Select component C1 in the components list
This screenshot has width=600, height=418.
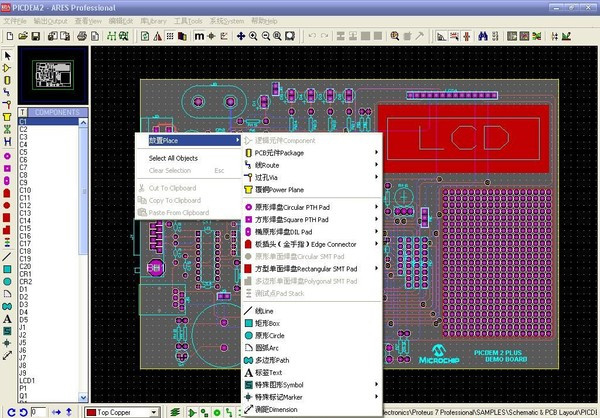(48, 121)
